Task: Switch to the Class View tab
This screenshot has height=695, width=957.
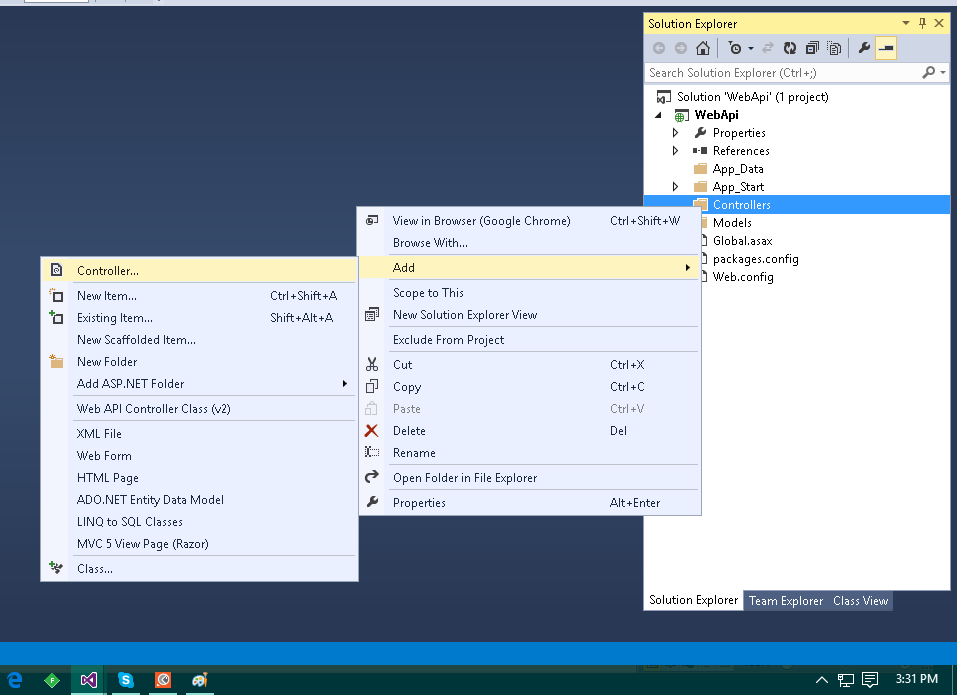Action: click(x=860, y=601)
